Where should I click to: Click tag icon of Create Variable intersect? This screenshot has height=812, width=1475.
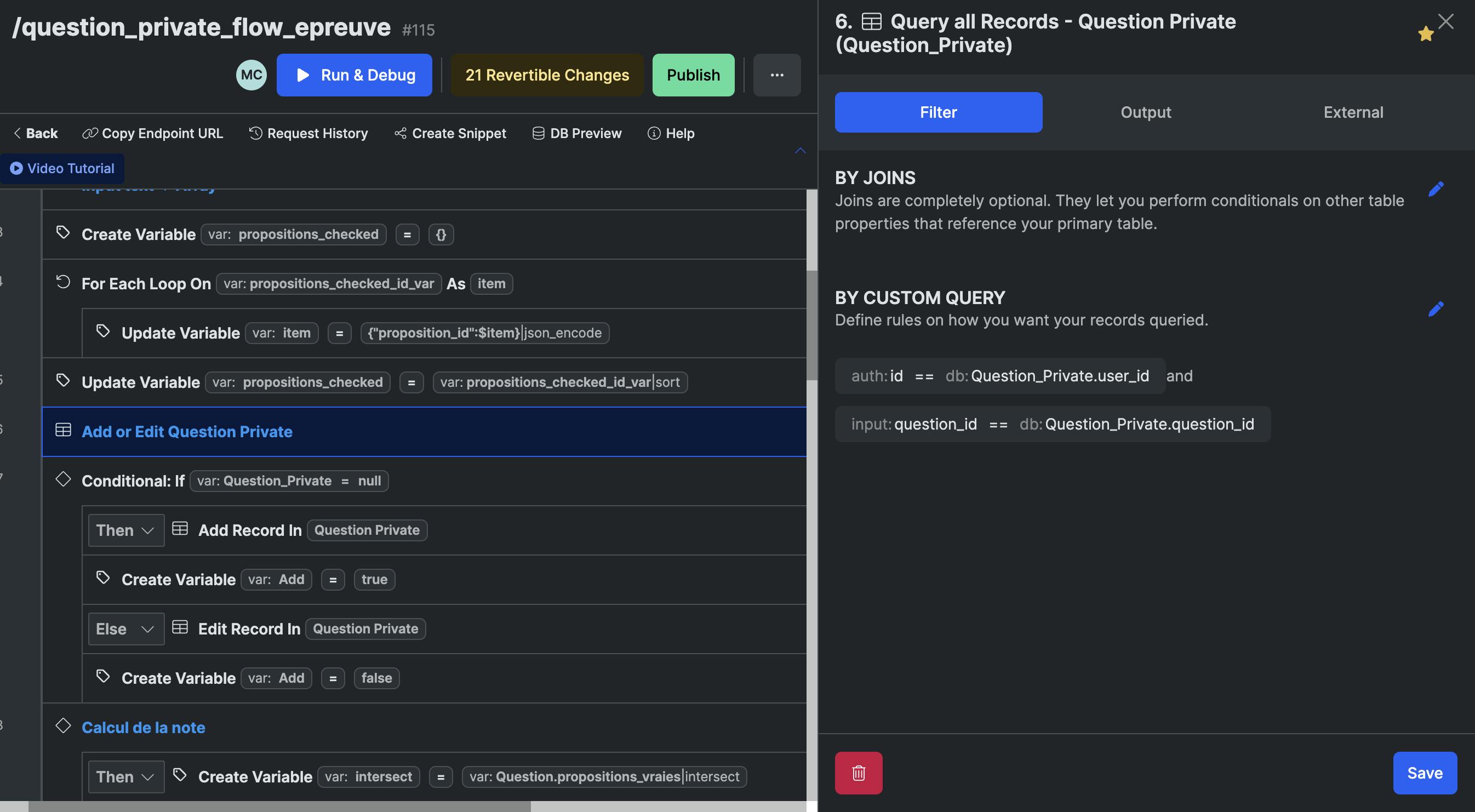click(180, 774)
